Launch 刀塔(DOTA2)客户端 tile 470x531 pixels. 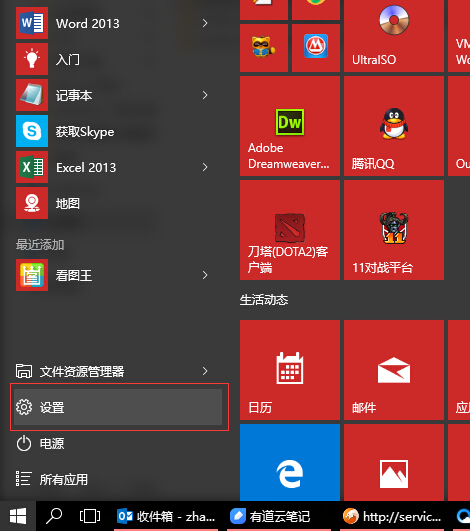tap(290, 230)
